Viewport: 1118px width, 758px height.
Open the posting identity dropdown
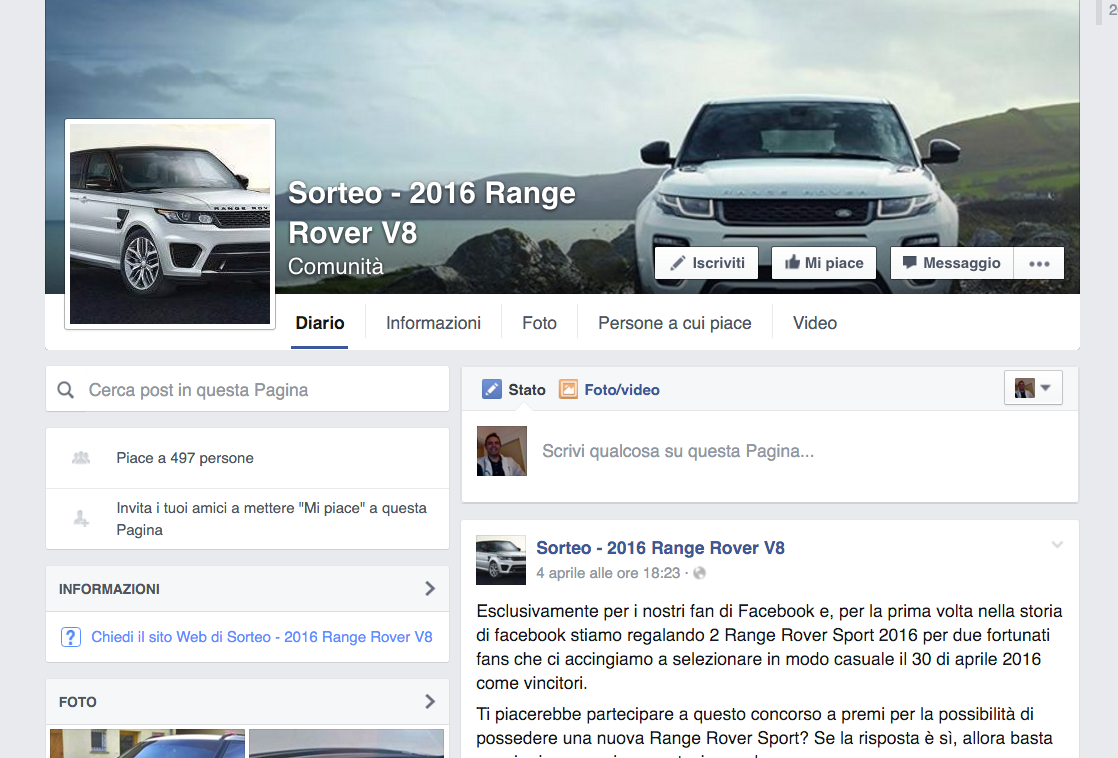[x=1033, y=388]
